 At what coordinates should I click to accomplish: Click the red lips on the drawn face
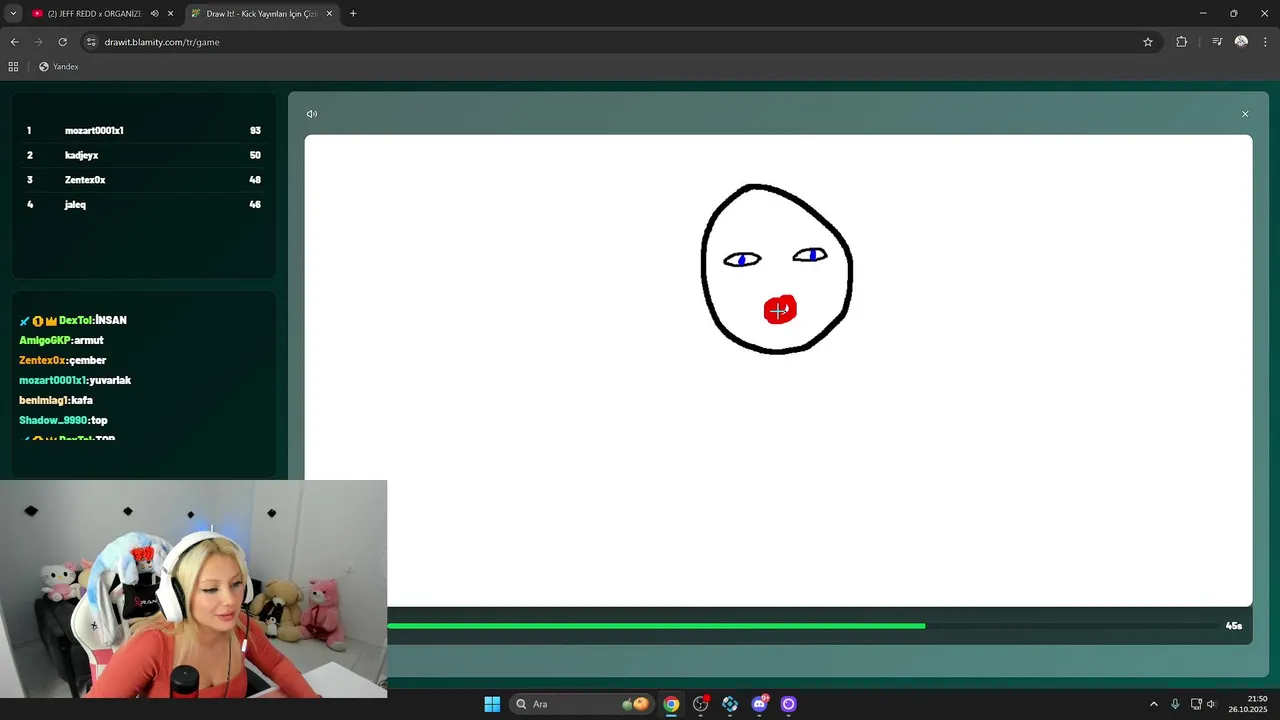click(780, 310)
